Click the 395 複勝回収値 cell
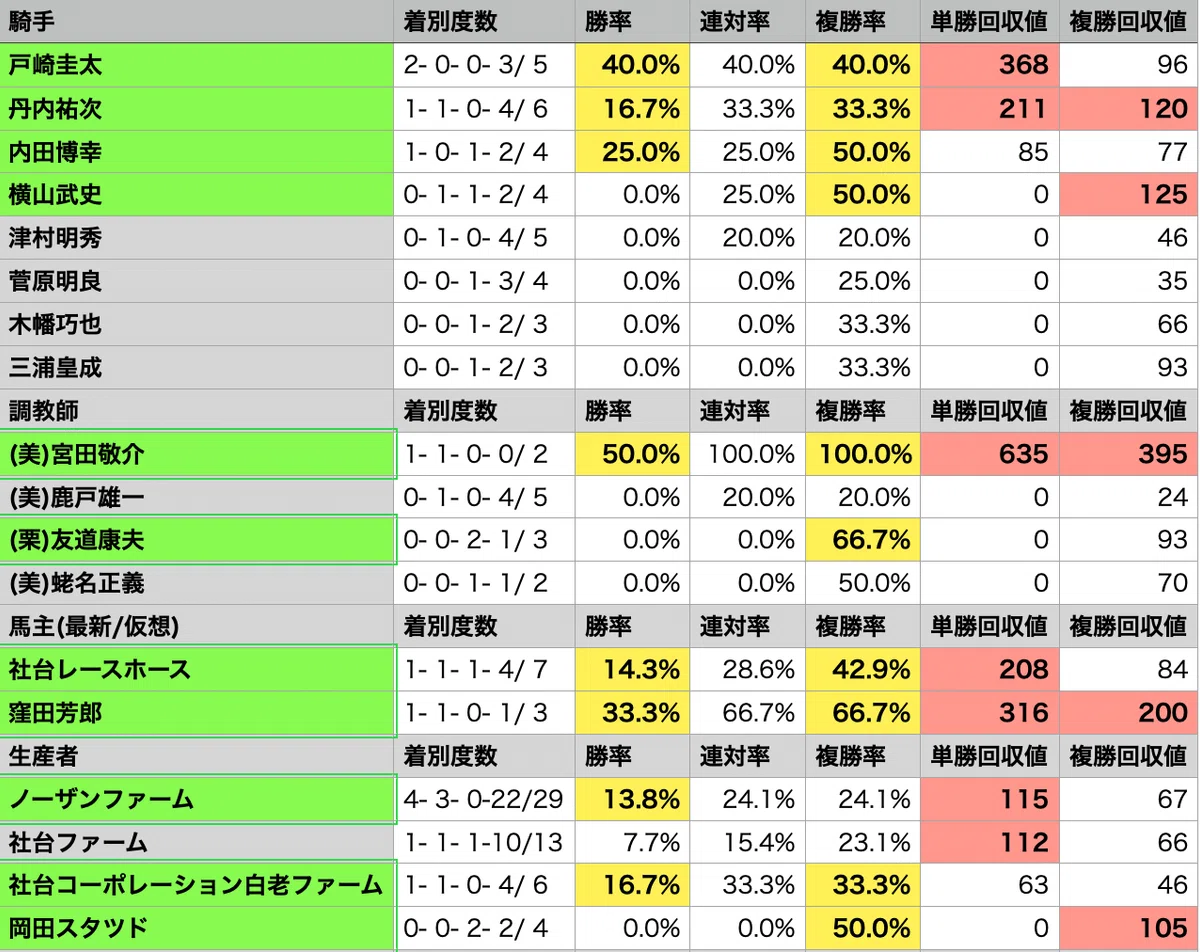 coord(1128,454)
